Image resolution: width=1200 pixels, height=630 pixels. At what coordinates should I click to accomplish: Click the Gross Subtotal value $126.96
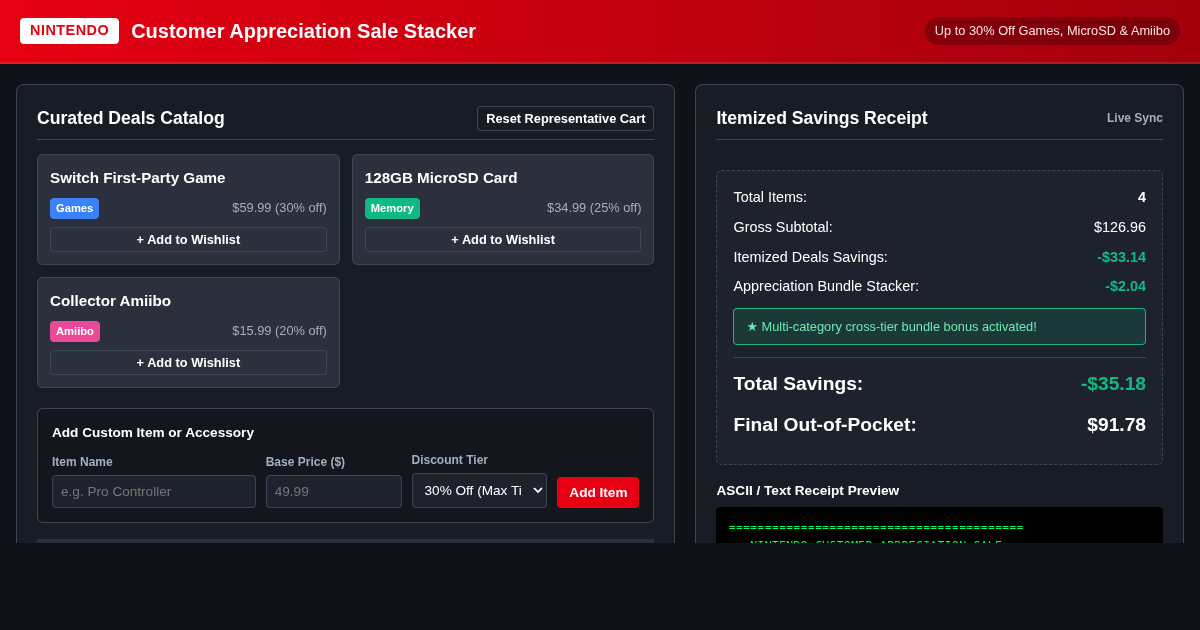point(1120,227)
